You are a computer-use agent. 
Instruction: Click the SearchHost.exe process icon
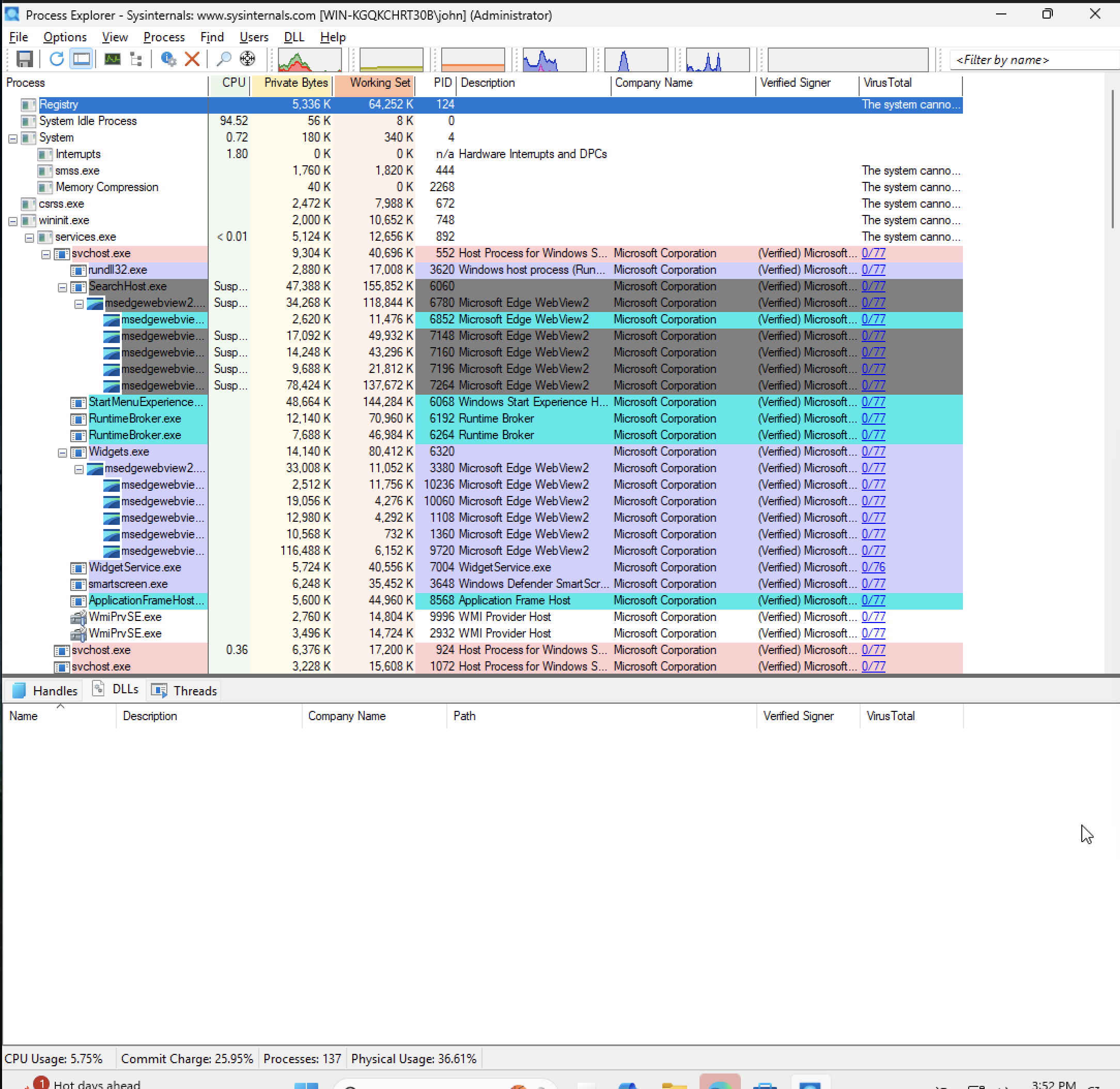(79, 287)
